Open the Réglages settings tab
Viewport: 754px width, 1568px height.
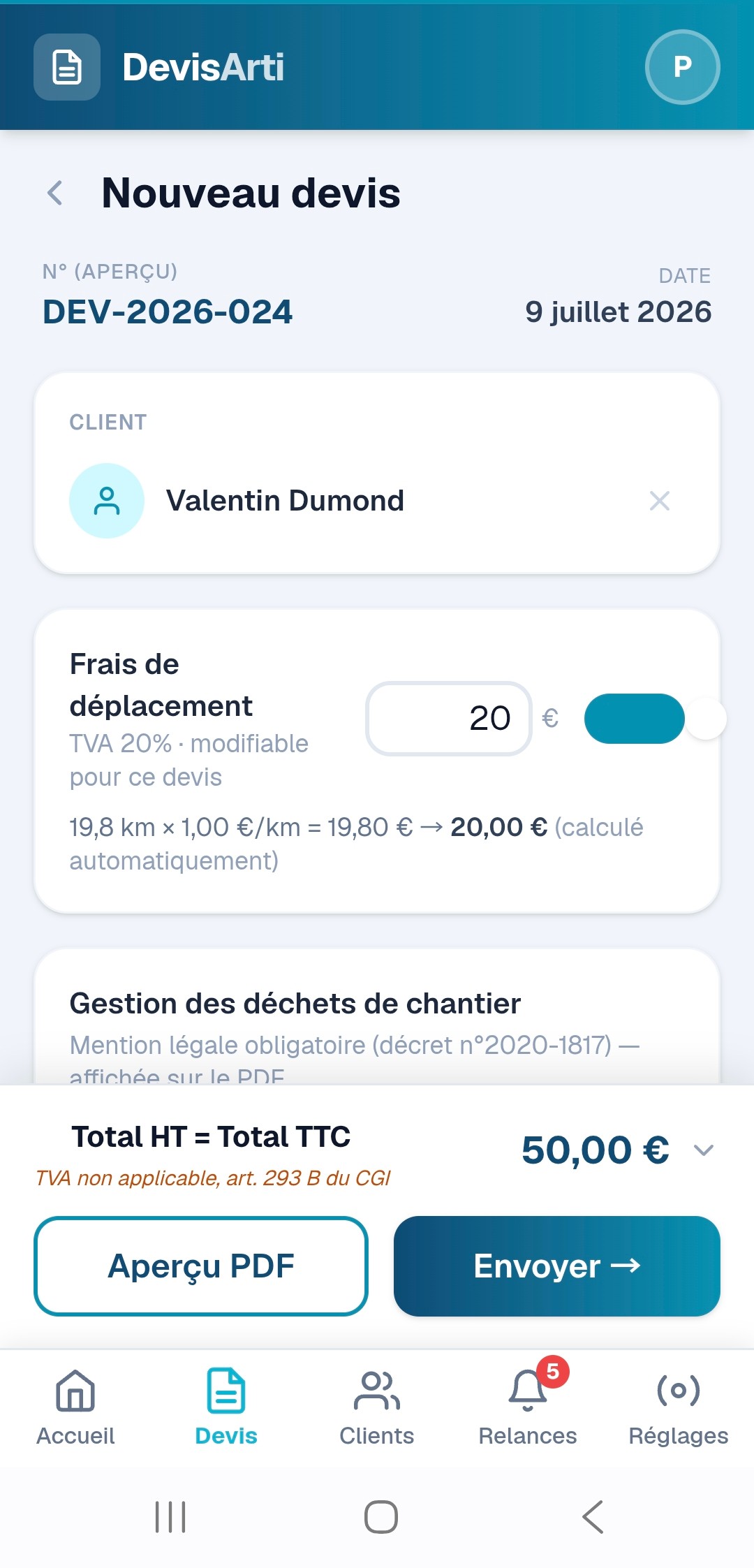tap(679, 1407)
